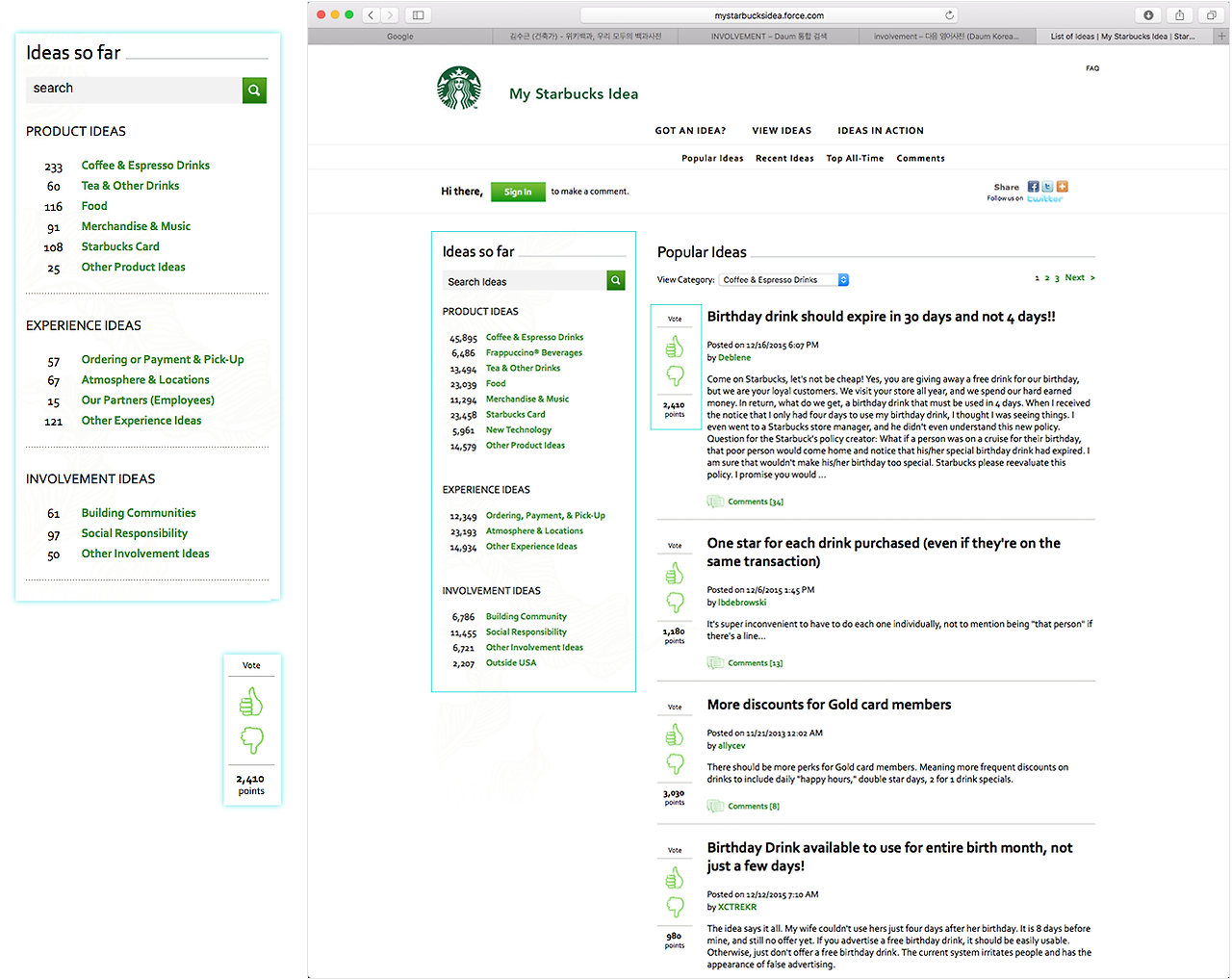Click the Safari share icon

pyautogui.click(x=1180, y=15)
